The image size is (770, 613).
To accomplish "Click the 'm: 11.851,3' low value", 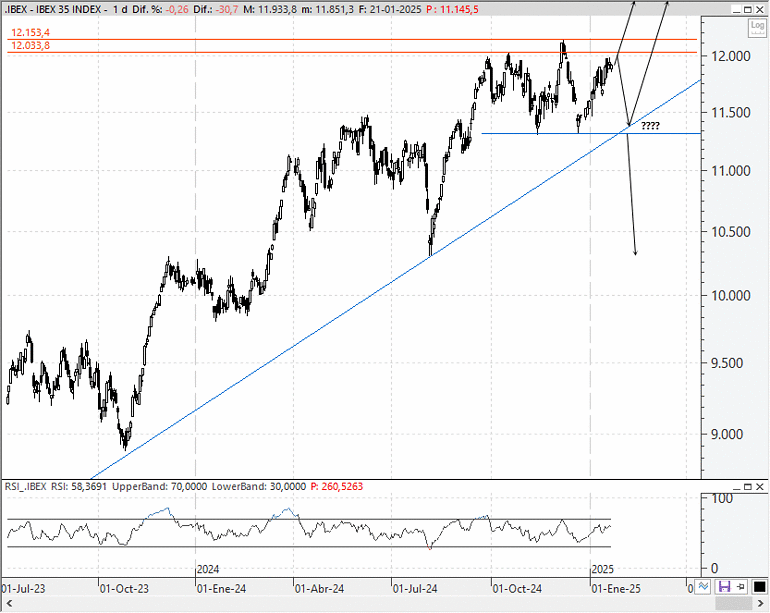I will point(327,9).
